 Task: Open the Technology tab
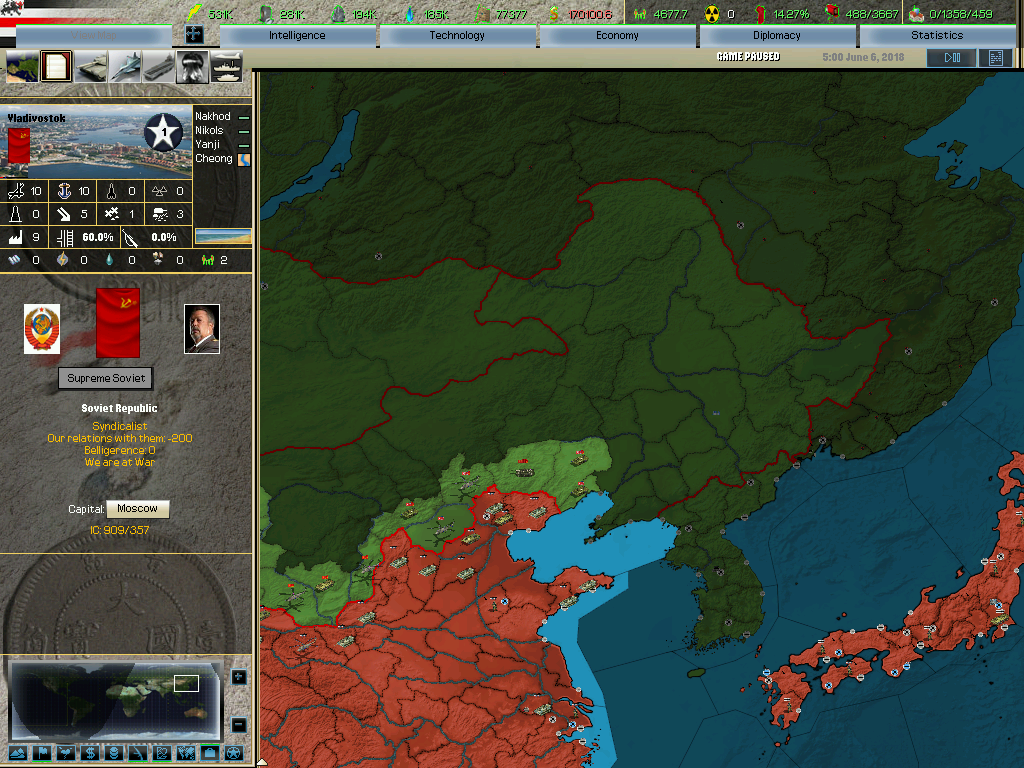point(457,36)
